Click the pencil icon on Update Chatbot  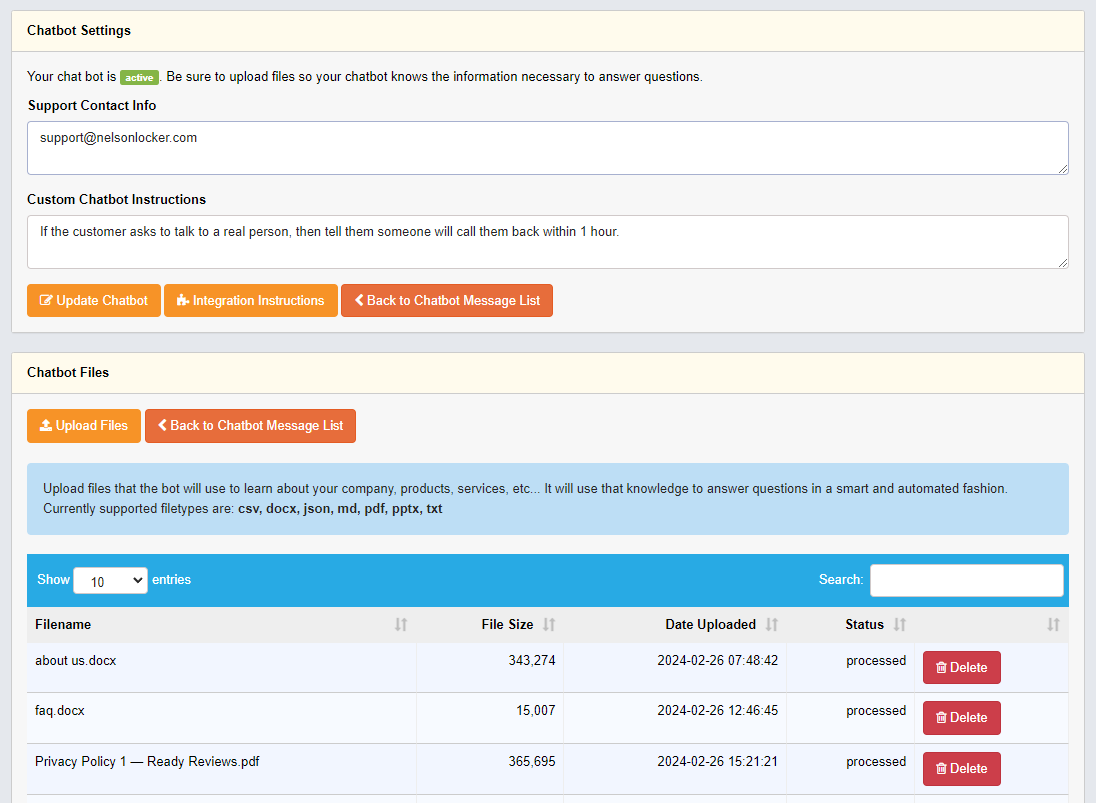coord(44,300)
